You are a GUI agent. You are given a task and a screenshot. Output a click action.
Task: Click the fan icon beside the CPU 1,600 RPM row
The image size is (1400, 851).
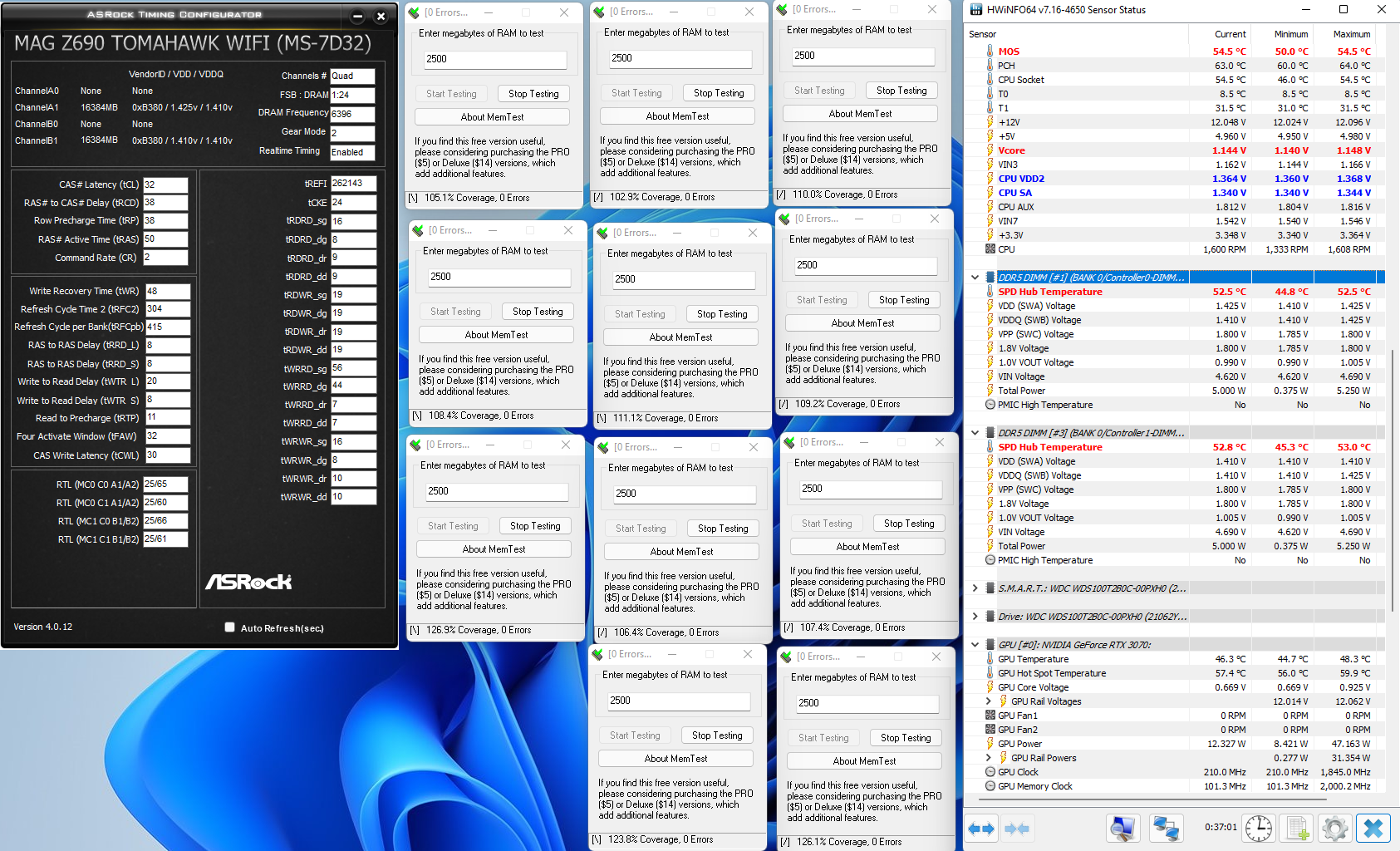click(990, 249)
